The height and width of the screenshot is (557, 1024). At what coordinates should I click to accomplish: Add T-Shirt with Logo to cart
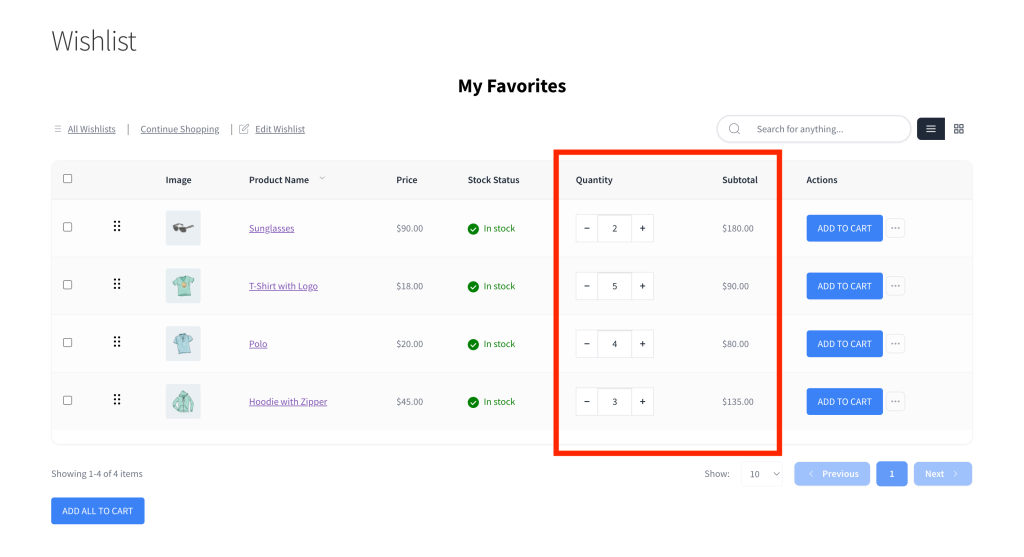click(x=844, y=286)
